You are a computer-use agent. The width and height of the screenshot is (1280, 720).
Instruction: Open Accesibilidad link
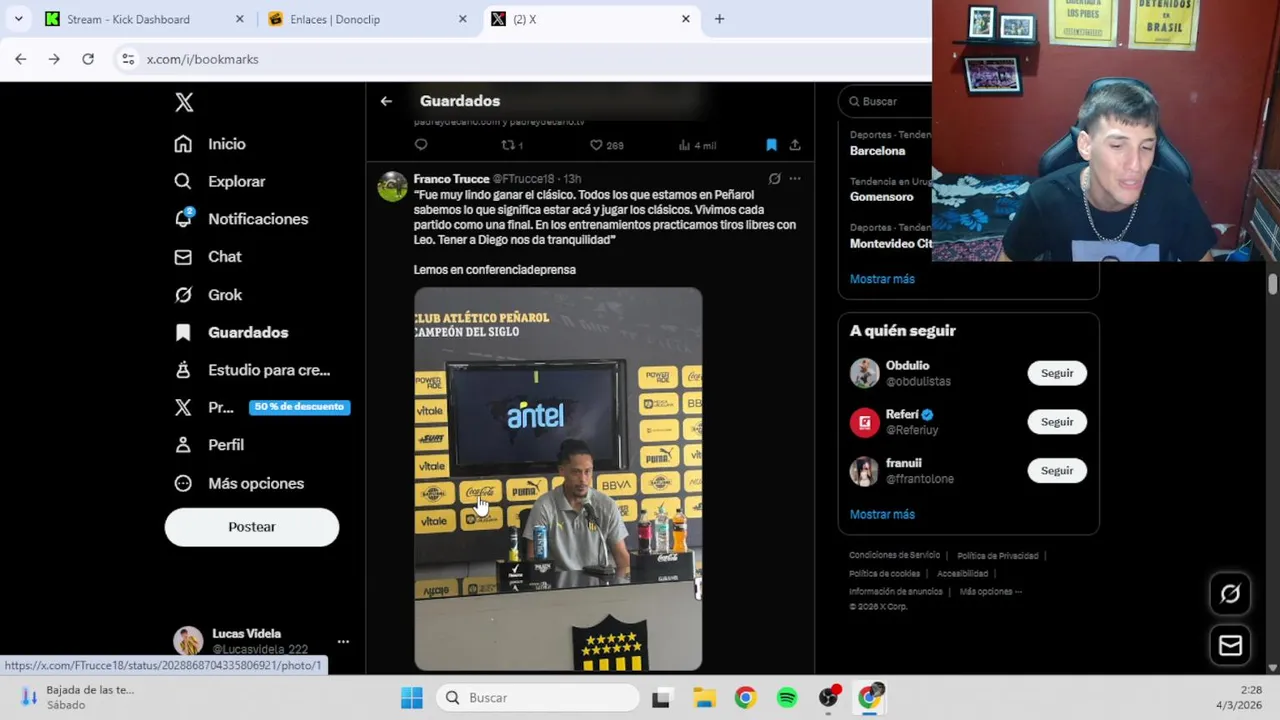[x=963, y=573]
